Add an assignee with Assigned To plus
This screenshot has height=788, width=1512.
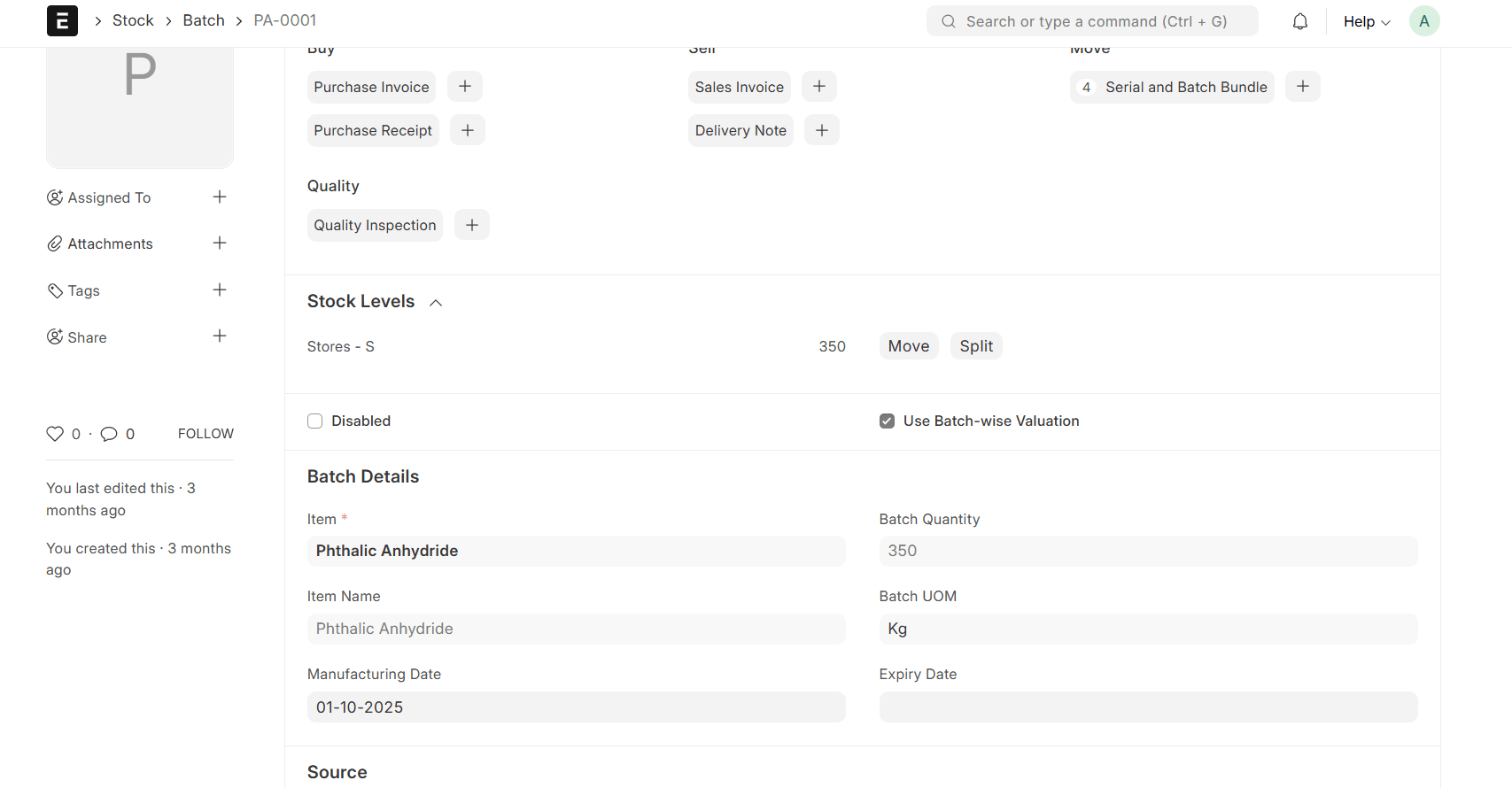pyautogui.click(x=220, y=197)
